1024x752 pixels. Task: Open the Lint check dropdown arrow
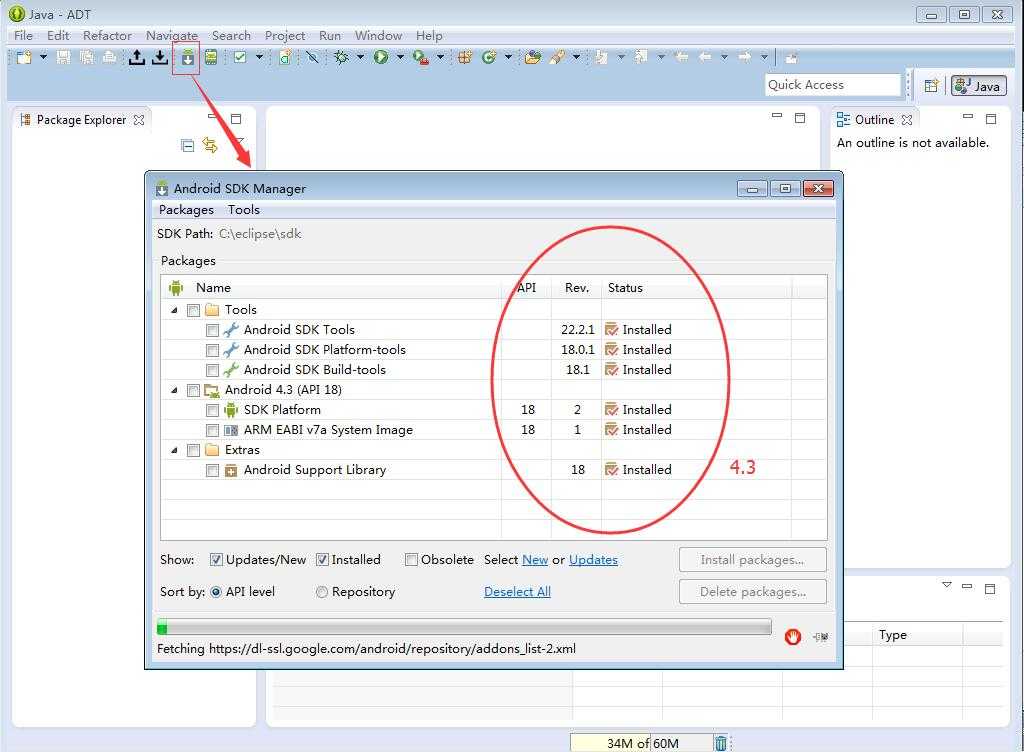(259, 57)
